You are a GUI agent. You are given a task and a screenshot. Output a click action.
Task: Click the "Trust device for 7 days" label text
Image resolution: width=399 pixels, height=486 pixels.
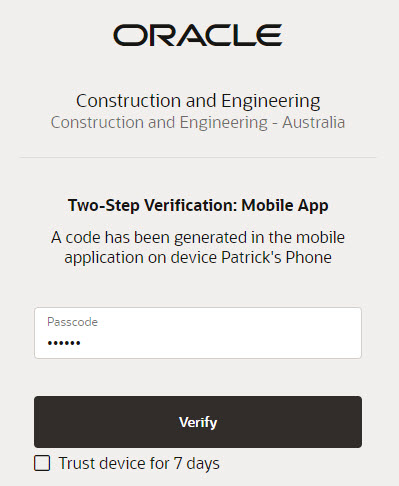coord(139,464)
